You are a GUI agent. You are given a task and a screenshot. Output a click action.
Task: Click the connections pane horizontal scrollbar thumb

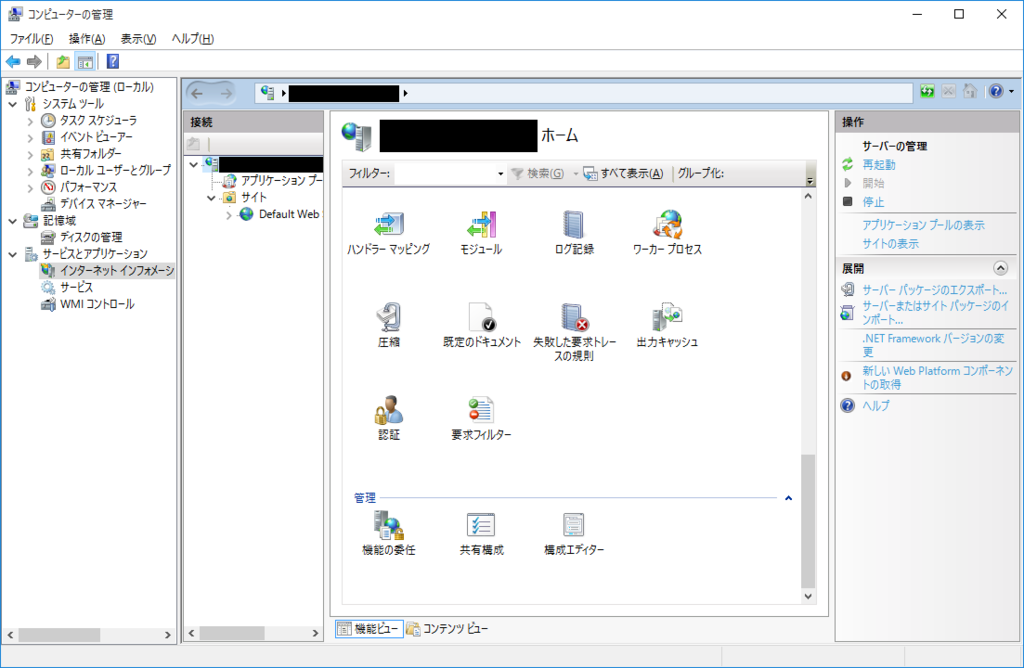pyautogui.click(x=232, y=633)
